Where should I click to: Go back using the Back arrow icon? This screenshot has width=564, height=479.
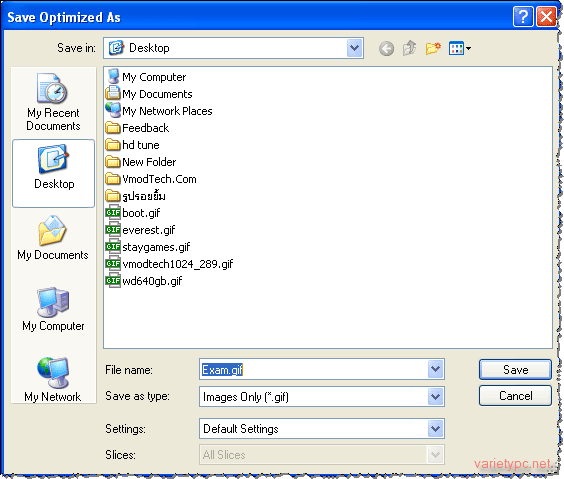(386, 49)
